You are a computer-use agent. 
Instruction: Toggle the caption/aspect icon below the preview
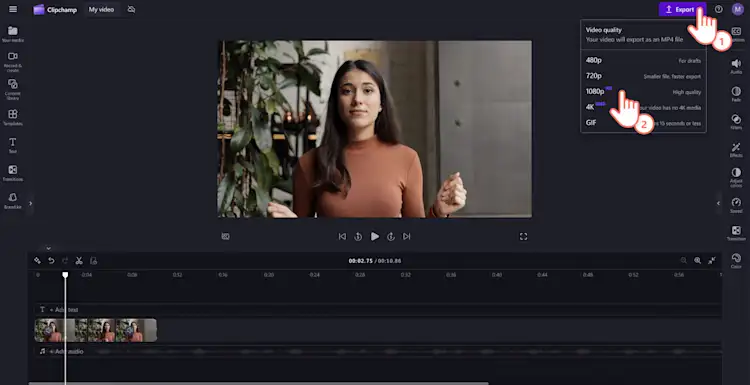pyautogui.click(x=225, y=236)
